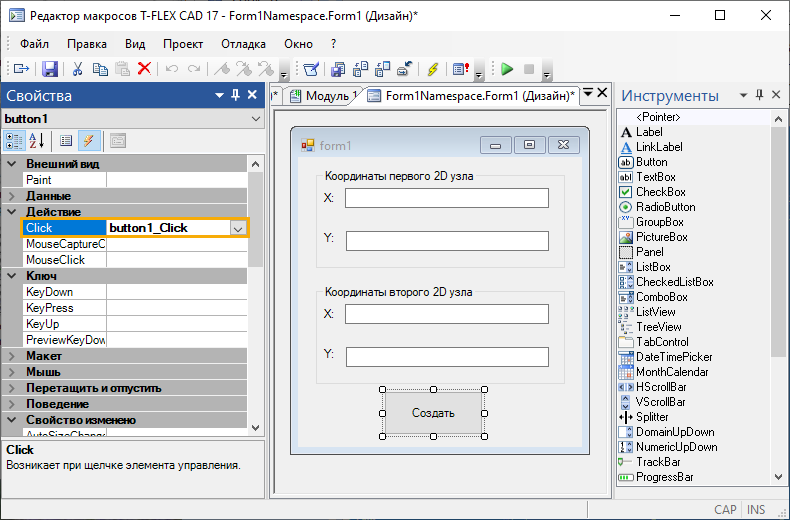790x520 pixels.
Task: Select the TrackBar control in toolbox
Action: click(x=657, y=462)
